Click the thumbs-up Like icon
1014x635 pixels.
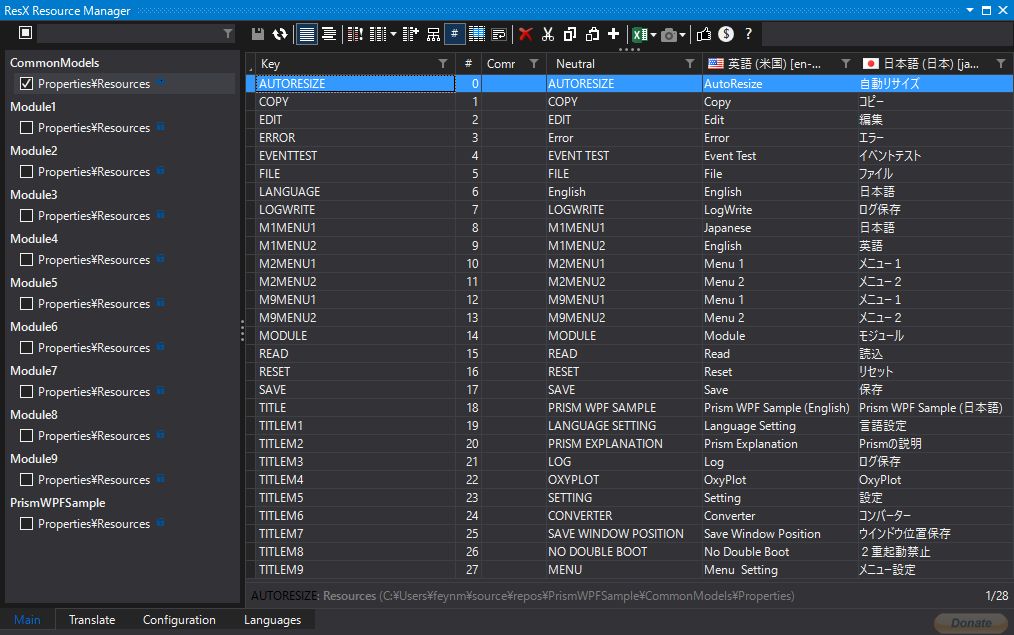pyautogui.click(x=704, y=34)
